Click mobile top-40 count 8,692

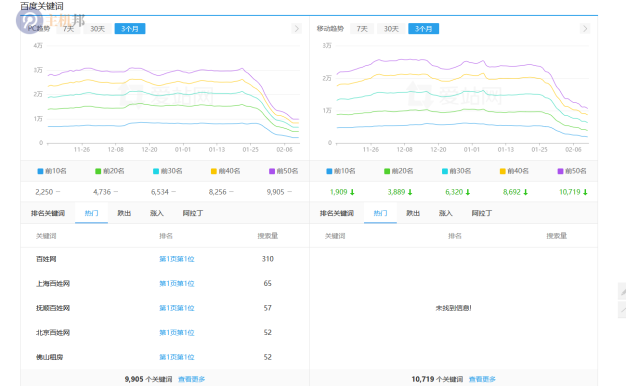tap(512, 192)
